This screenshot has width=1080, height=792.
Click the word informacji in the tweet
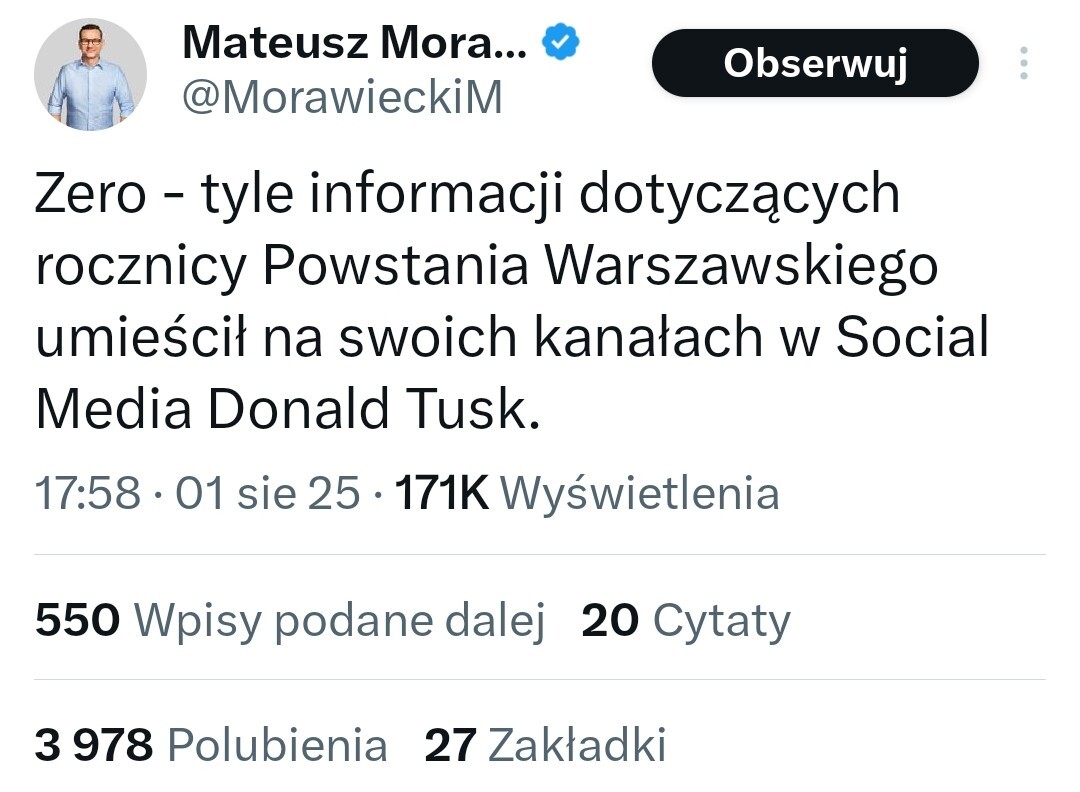(x=436, y=194)
